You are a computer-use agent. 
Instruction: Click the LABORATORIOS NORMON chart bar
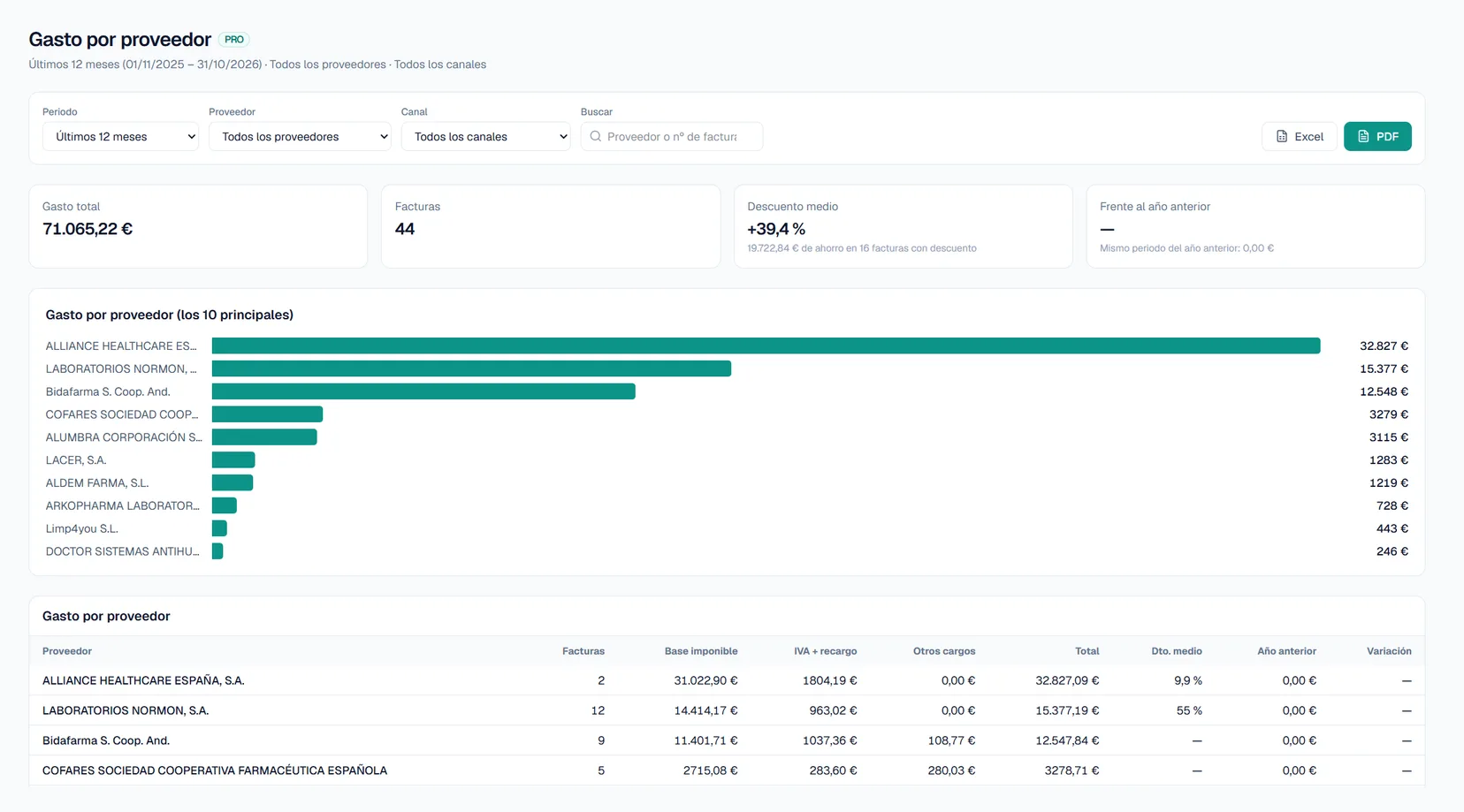[x=471, y=368]
